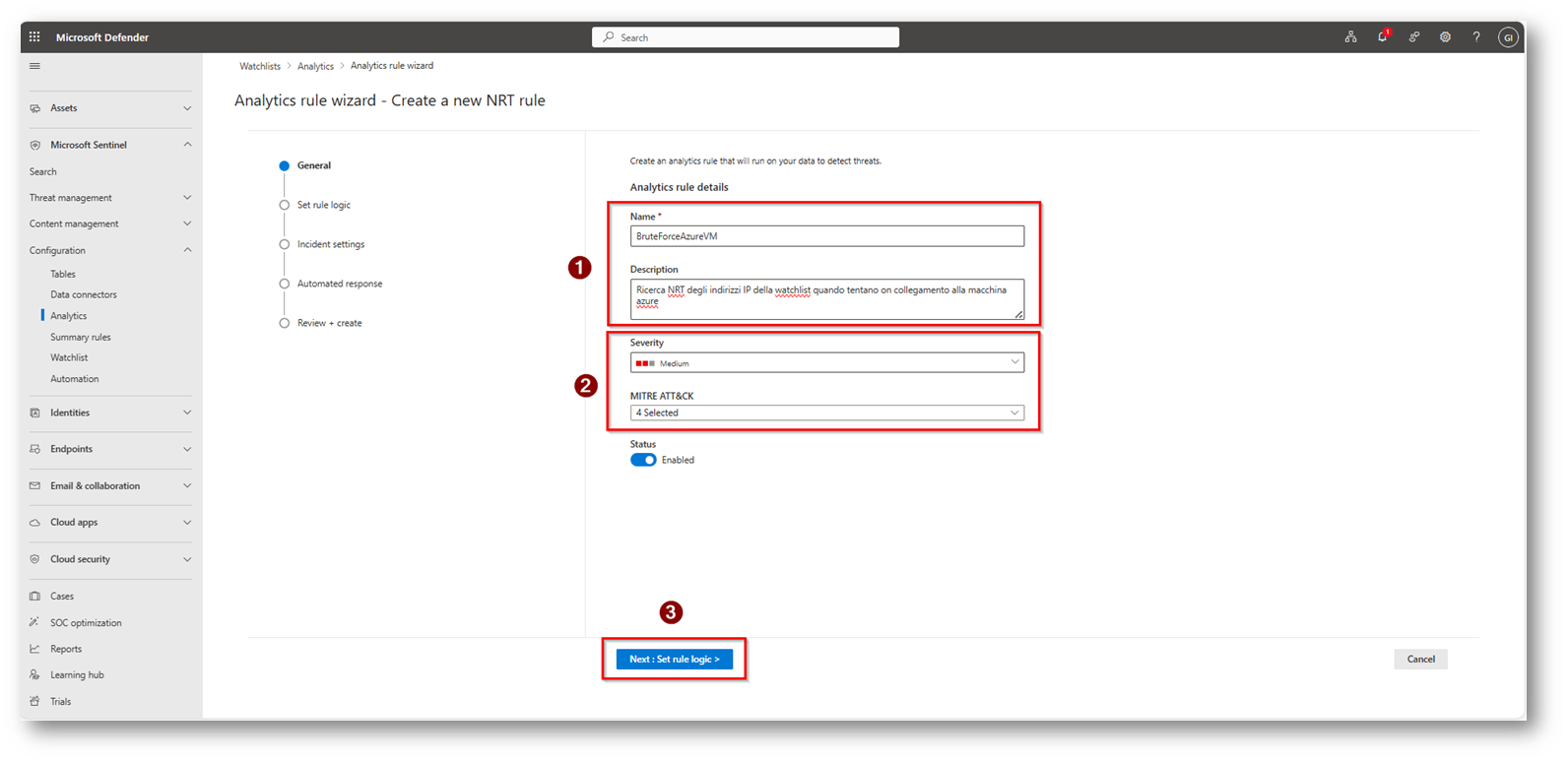Open Reports via its chart icon
The image size is (1568, 762).
[x=35, y=649]
